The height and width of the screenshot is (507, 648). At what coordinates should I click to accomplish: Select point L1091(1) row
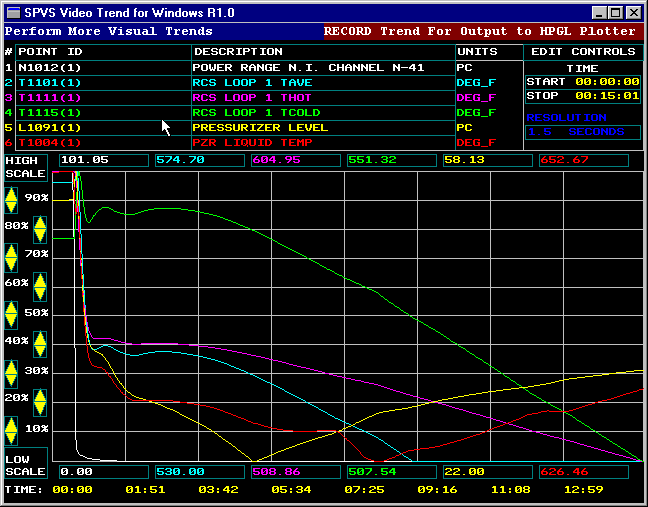coord(103,128)
